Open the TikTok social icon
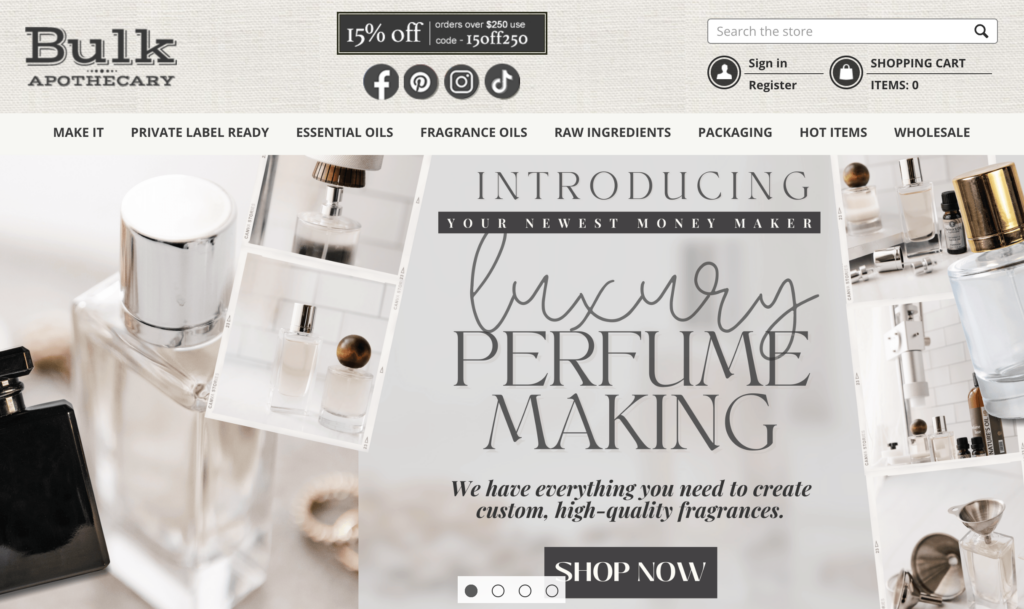The image size is (1024, 609). [x=502, y=82]
